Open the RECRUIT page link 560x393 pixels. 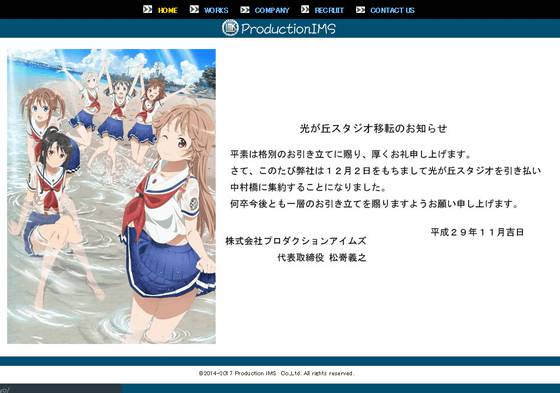tap(329, 10)
